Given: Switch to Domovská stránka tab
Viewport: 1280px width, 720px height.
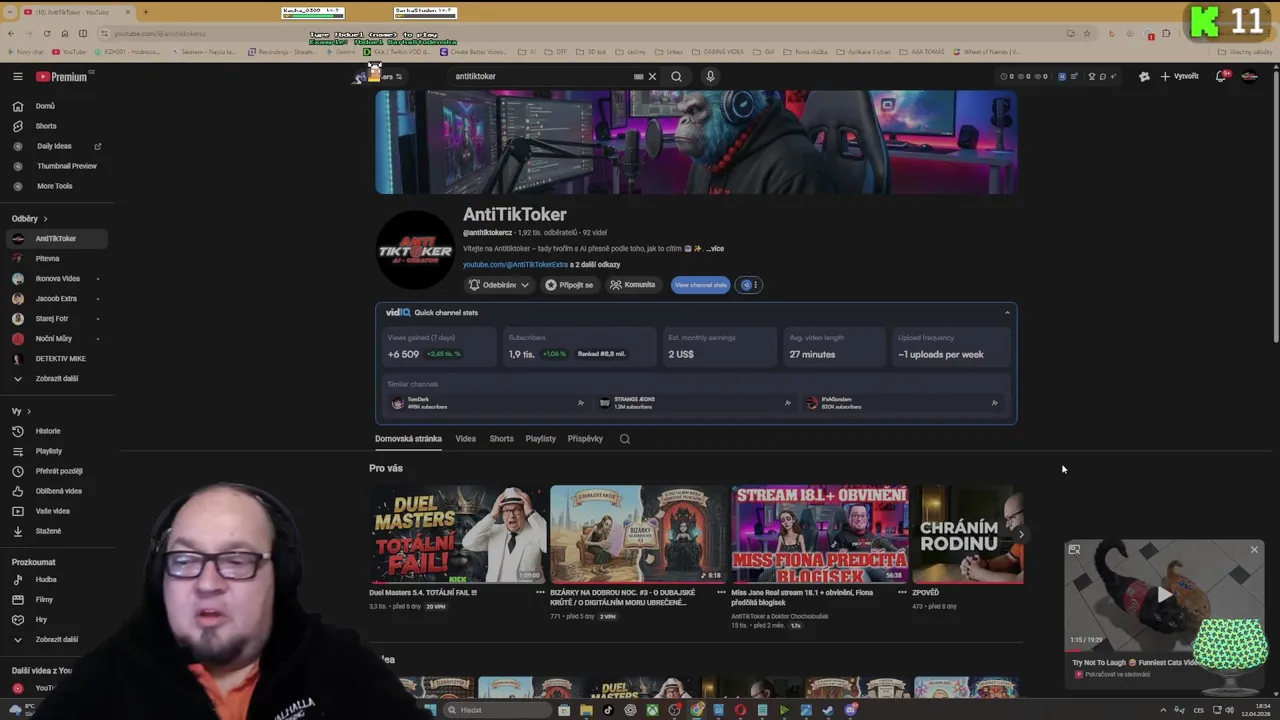Looking at the screenshot, I should [408, 439].
